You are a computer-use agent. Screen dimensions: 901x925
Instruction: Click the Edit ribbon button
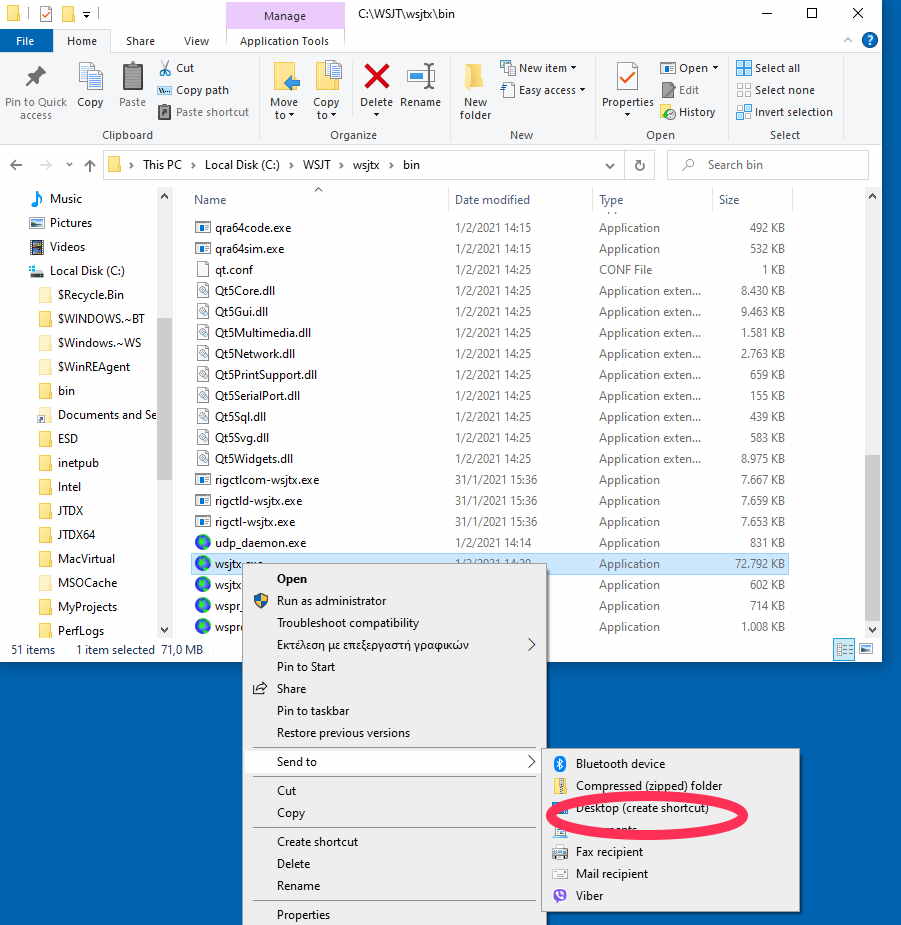click(680, 90)
